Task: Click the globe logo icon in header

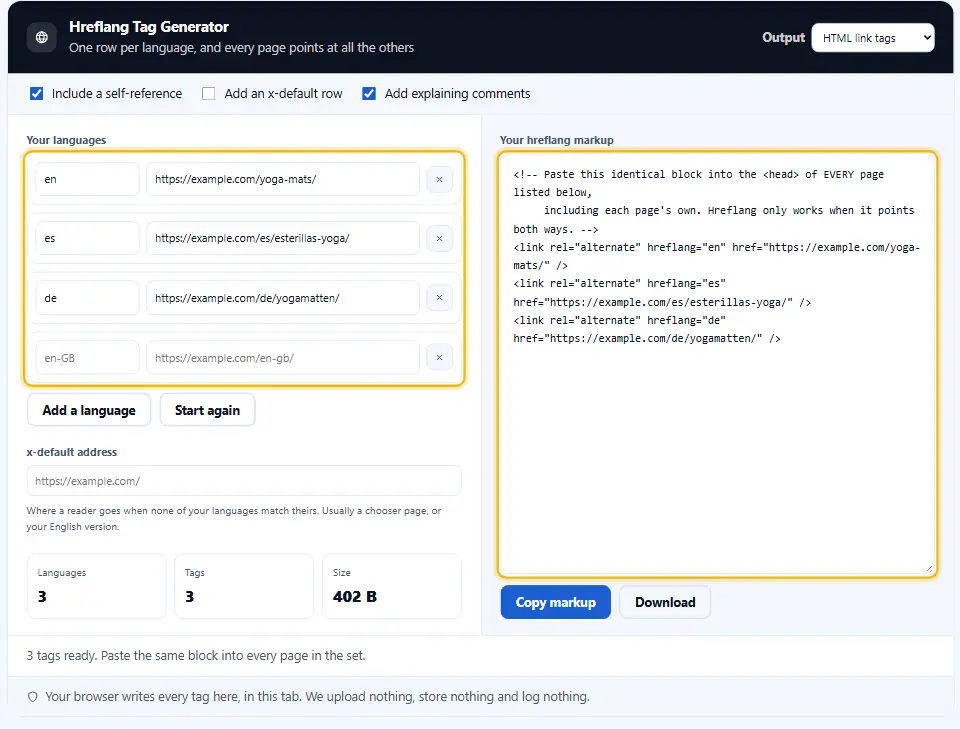Action: [x=42, y=37]
